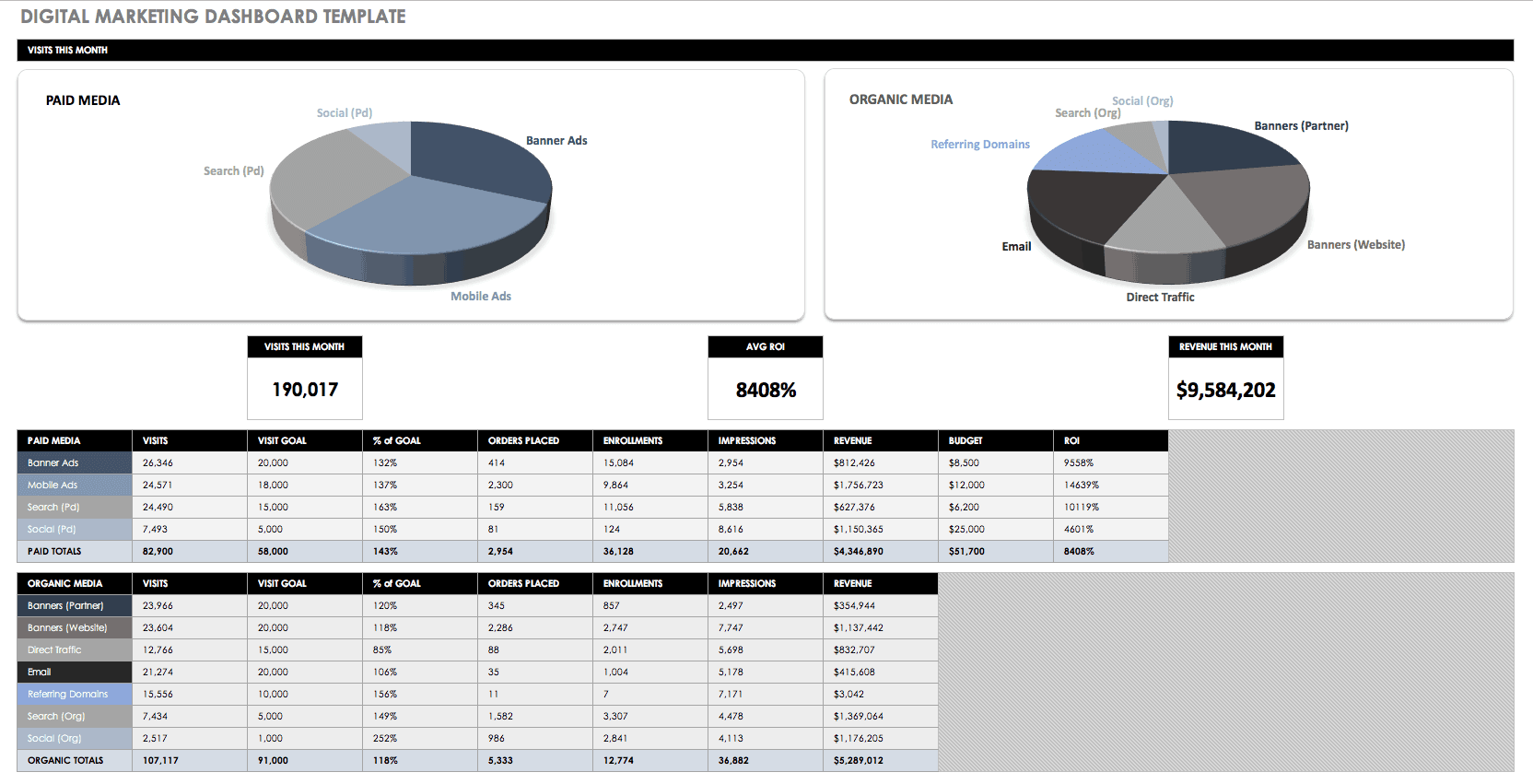The height and width of the screenshot is (784, 1533).
Task: Select the Paid Media pie chart
Action: pyautogui.click(x=411, y=203)
